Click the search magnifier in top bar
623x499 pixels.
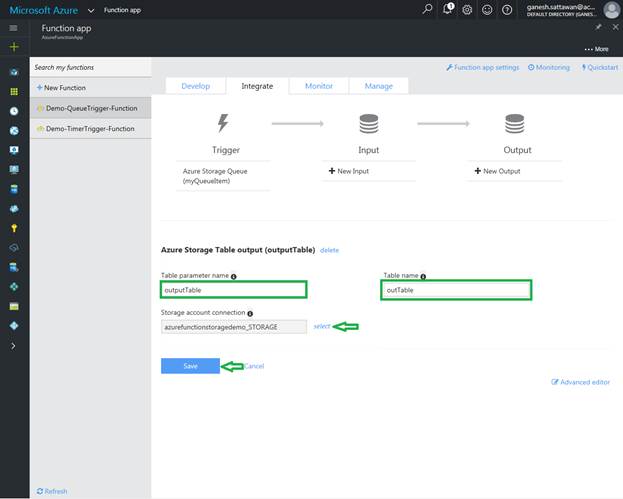click(428, 10)
